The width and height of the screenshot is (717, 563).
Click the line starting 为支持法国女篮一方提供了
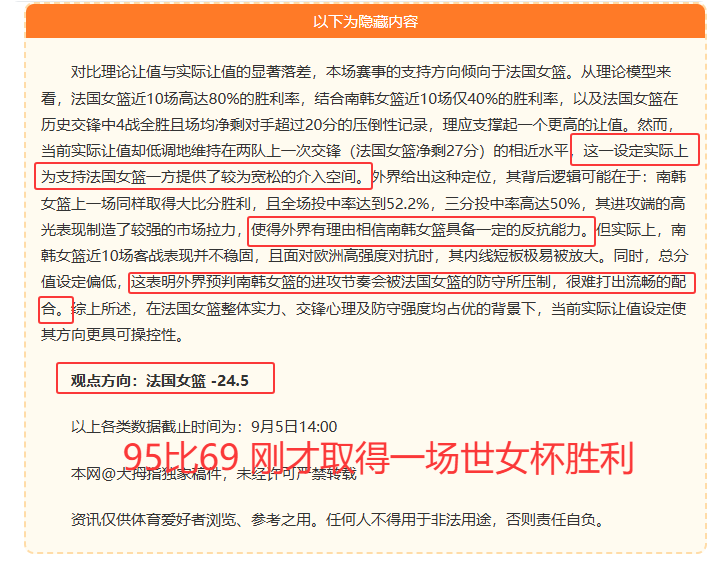pos(364,177)
